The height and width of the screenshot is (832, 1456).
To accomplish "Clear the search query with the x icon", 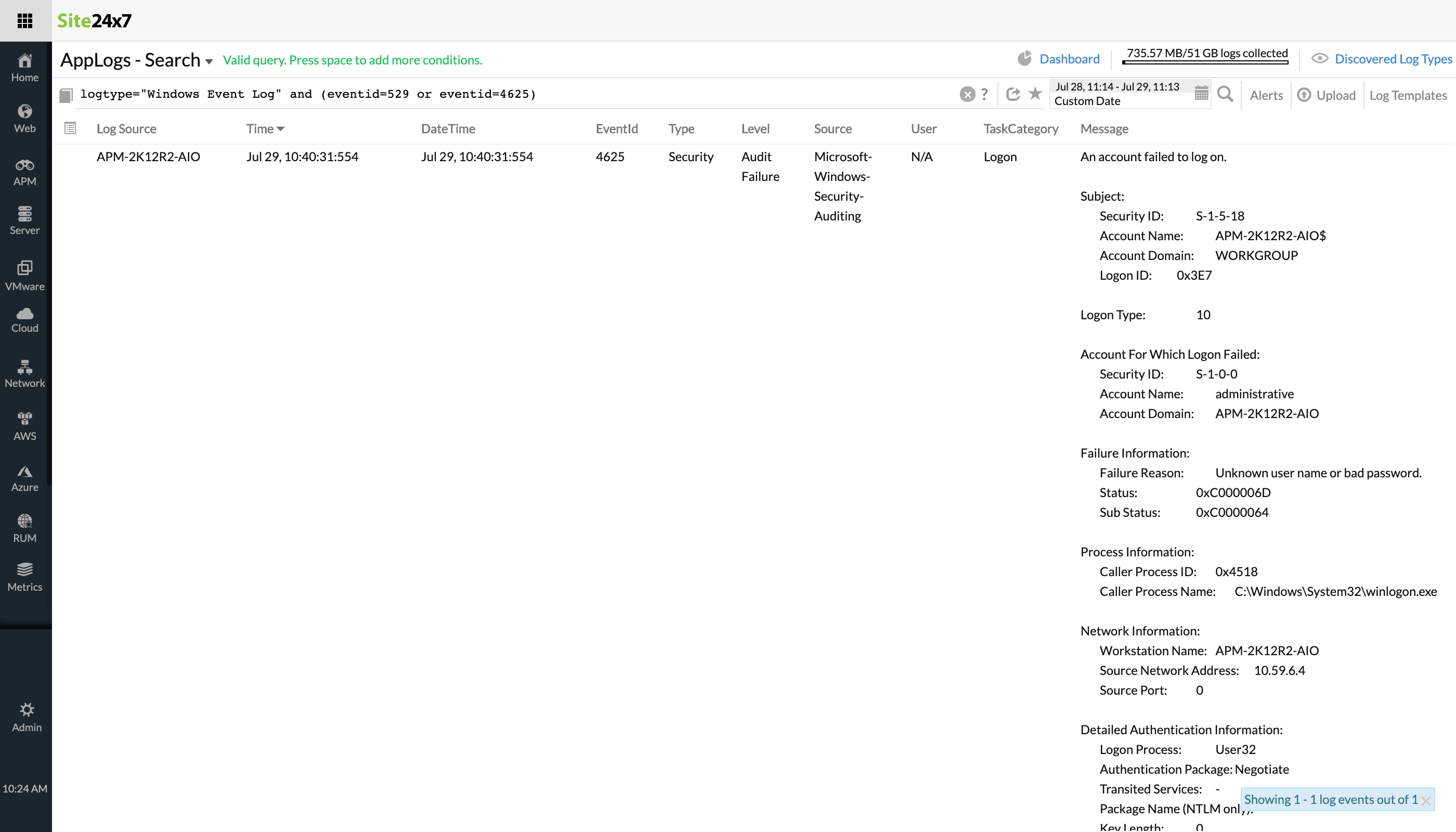I will tap(966, 94).
